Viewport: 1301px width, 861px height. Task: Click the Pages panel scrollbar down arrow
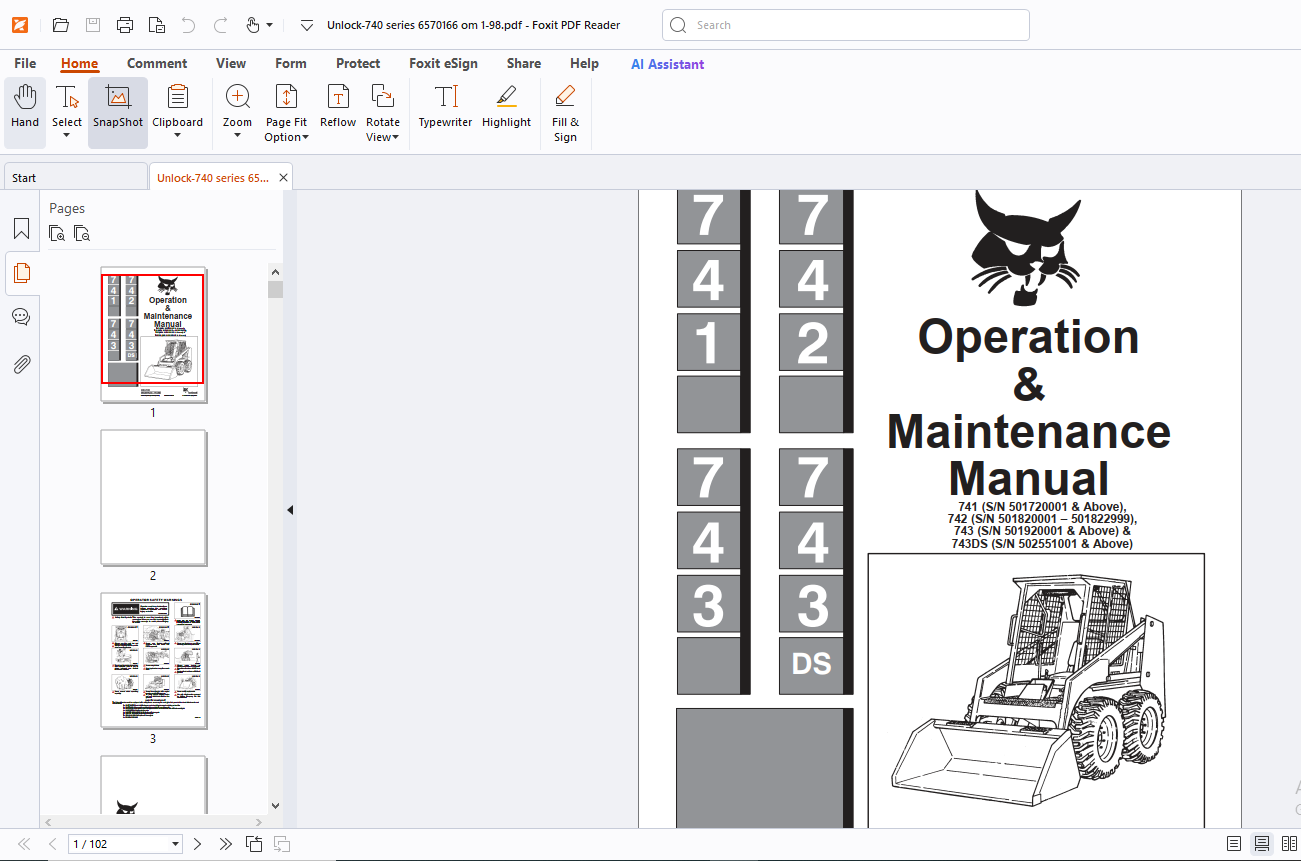point(276,806)
